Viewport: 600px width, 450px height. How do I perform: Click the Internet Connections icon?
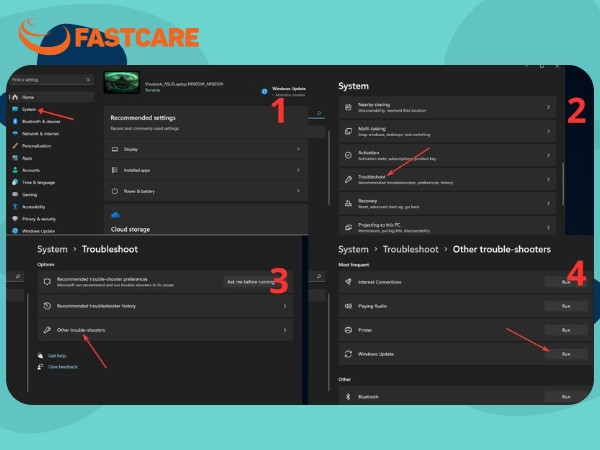348,282
